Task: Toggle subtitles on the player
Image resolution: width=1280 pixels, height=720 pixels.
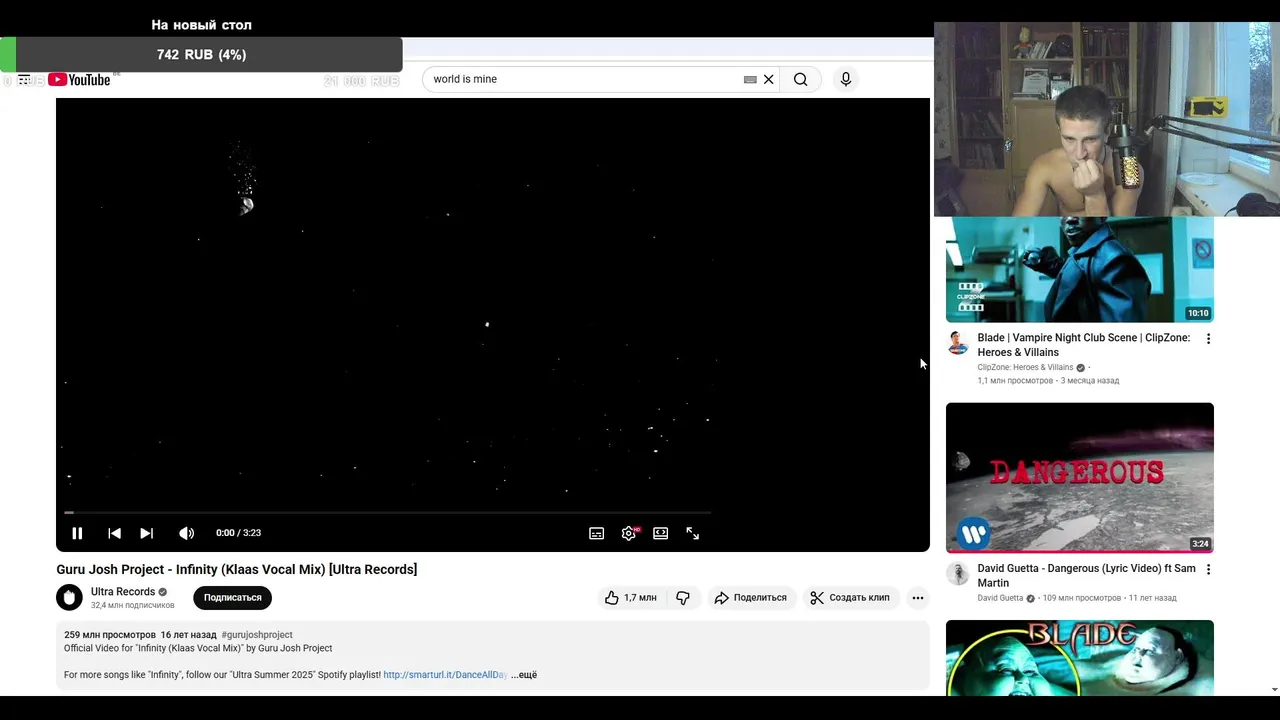Action: click(596, 533)
